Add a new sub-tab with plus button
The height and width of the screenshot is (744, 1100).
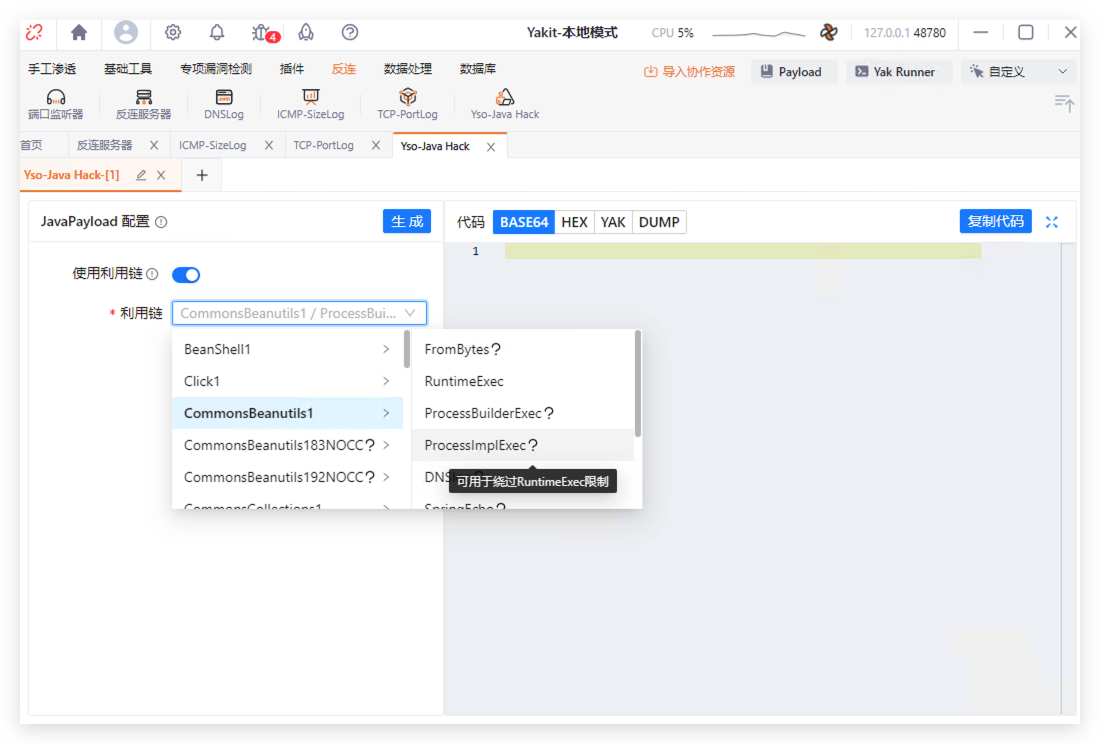202,175
